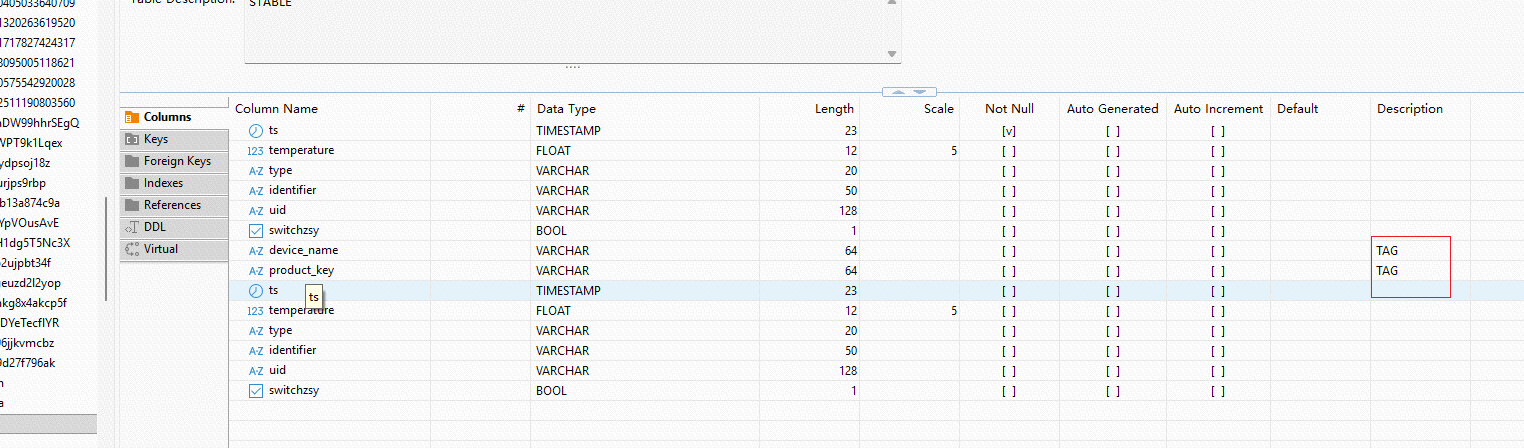Viewport: 1524px width, 448px height.
Task: Click the Foreign Keys folder icon
Action: (x=132, y=161)
